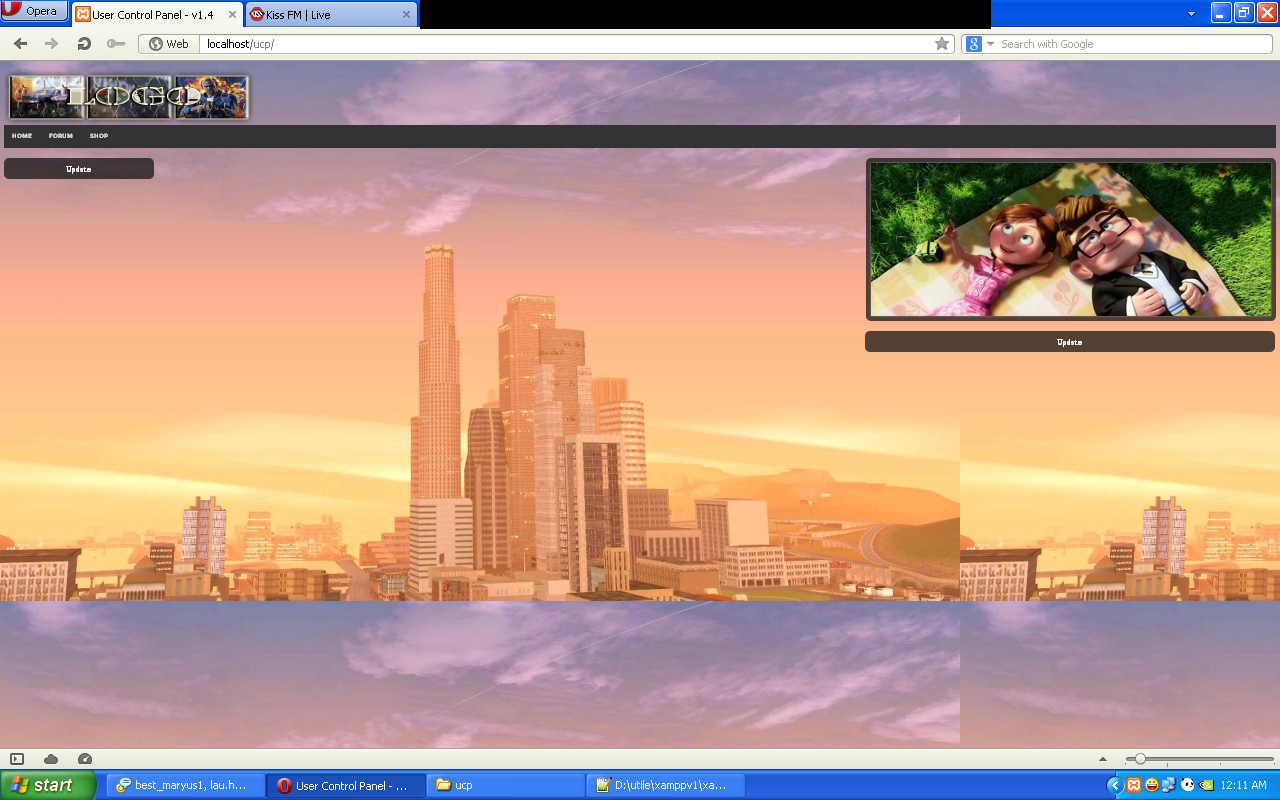Open the SHOP navigation link
Image resolution: width=1280 pixels, height=800 pixels.
click(x=99, y=136)
